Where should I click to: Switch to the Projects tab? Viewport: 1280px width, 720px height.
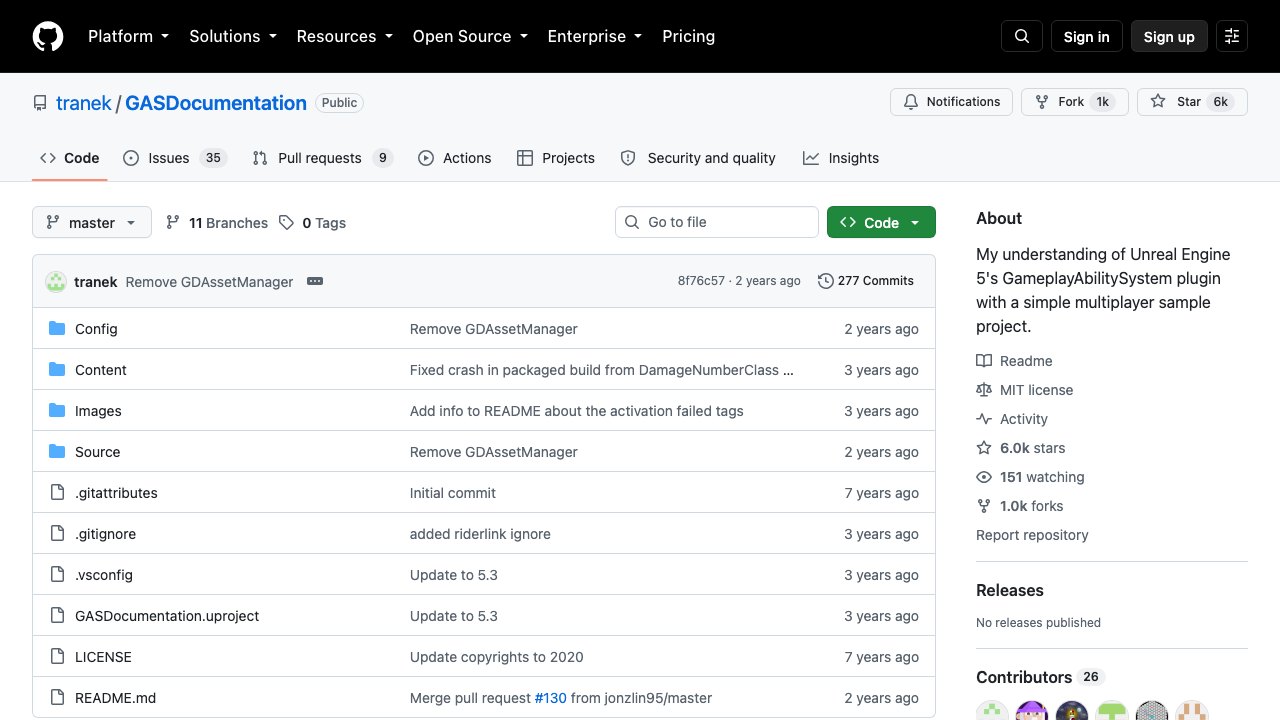555,158
